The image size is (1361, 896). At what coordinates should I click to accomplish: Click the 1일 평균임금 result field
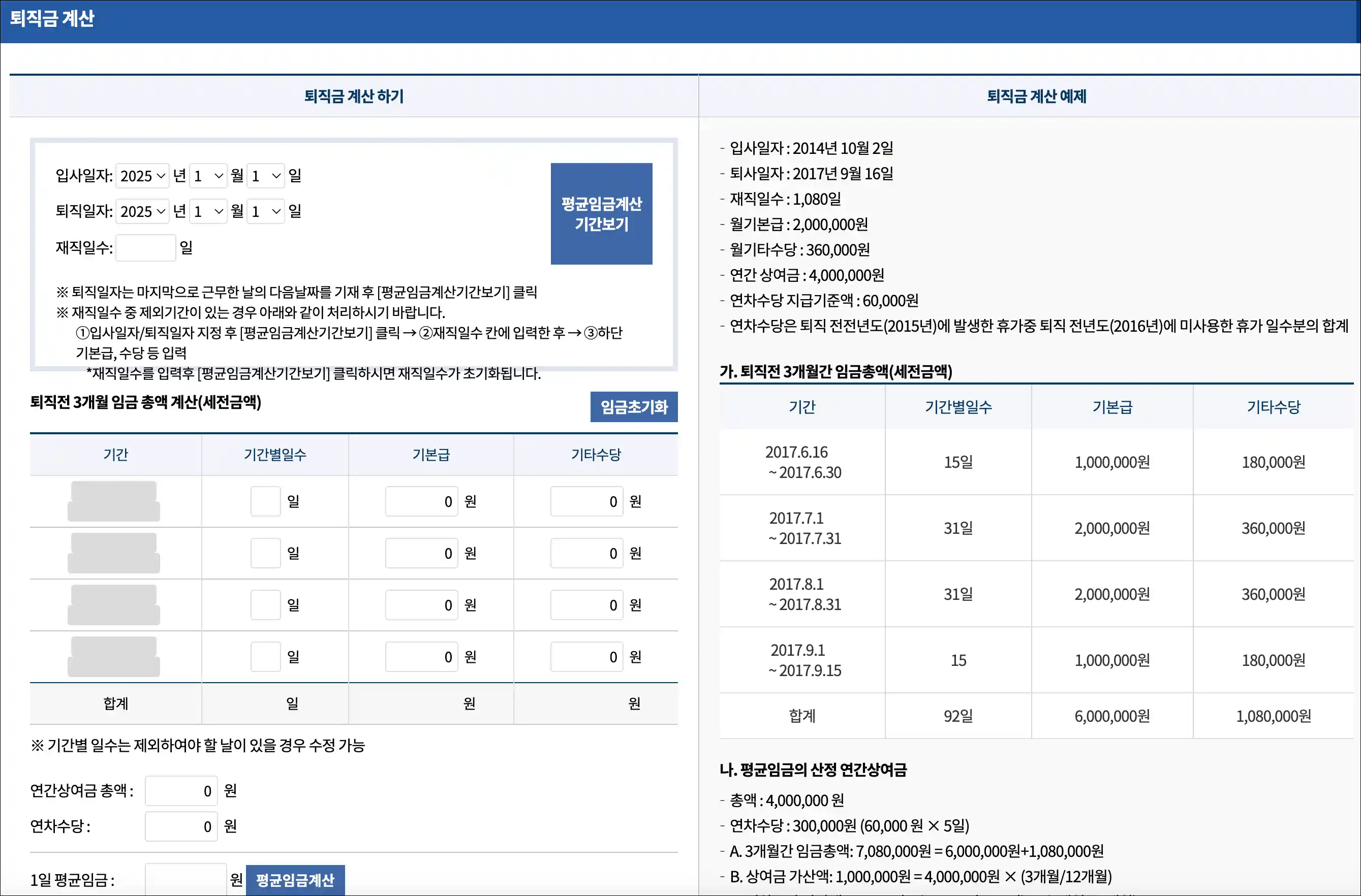pos(186,879)
